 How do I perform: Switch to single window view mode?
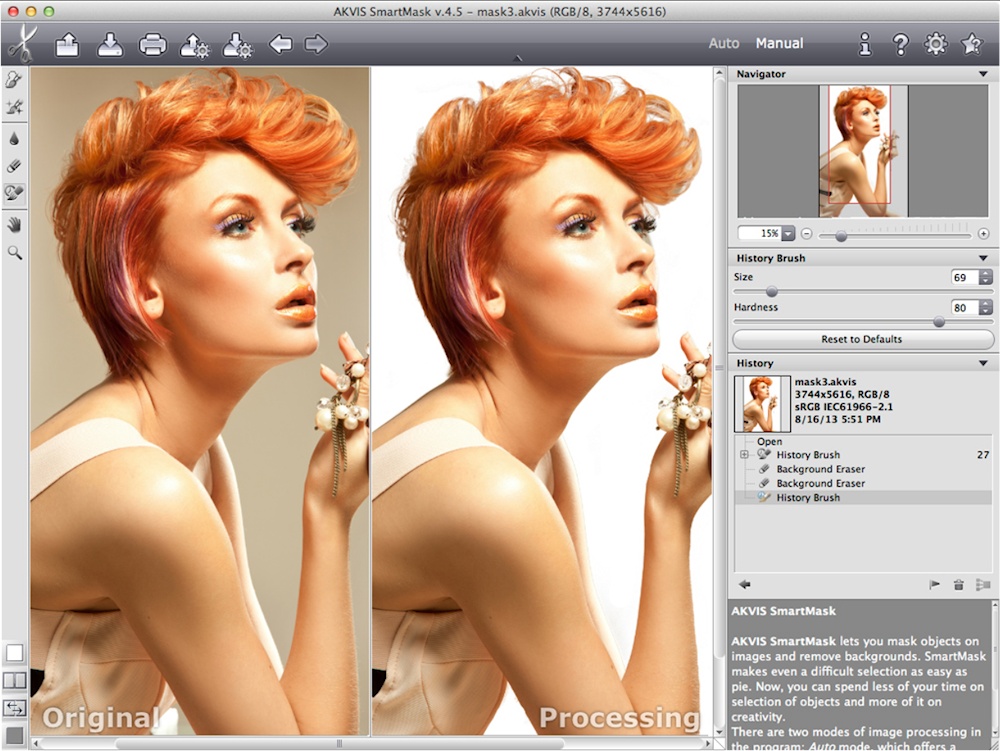pyautogui.click(x=15, y=653)
